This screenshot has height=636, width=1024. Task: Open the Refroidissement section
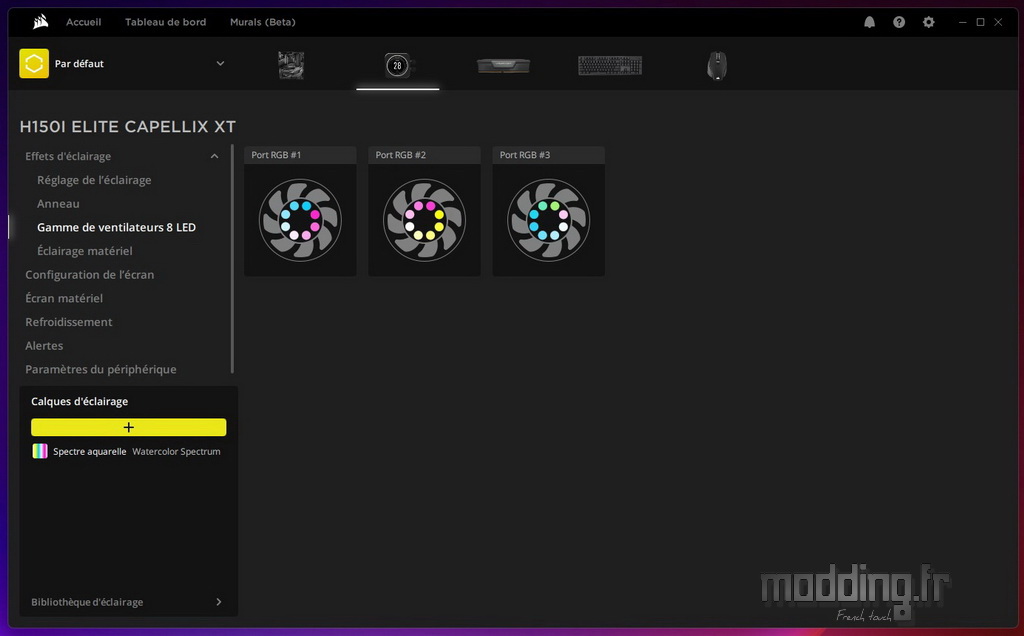coord(69,322)
